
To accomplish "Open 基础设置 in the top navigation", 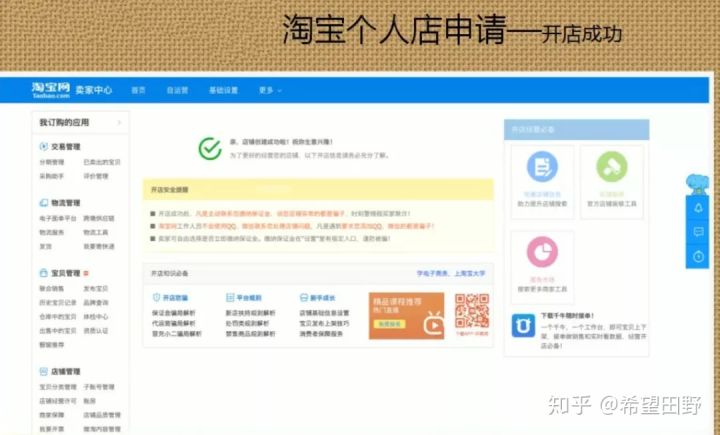I will click(x=223, y=90).
